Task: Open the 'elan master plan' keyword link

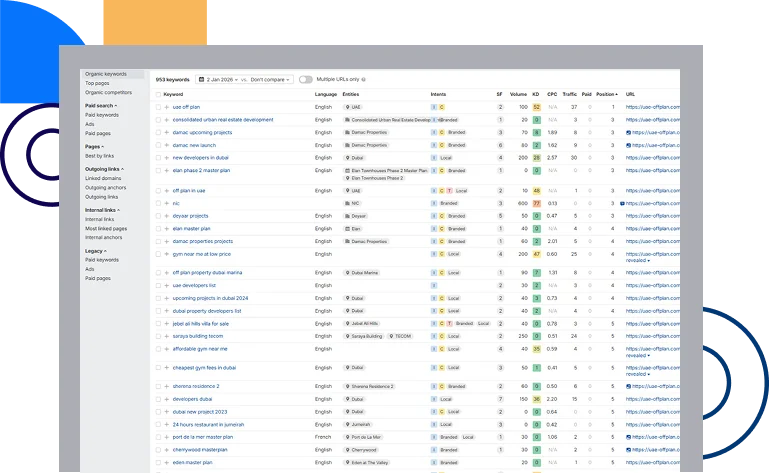Action: coord(190,228)
